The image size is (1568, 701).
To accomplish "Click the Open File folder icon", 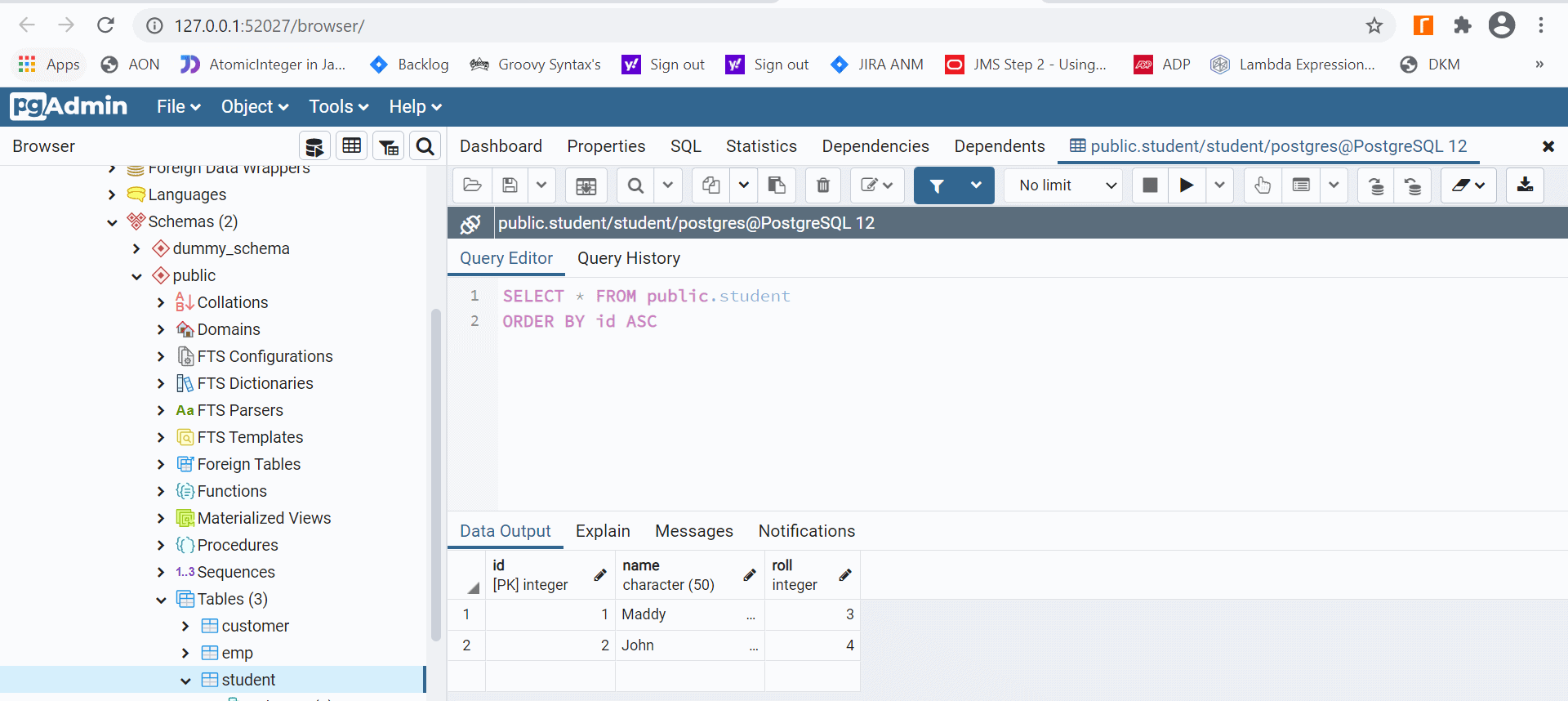I will pos(472,185).
